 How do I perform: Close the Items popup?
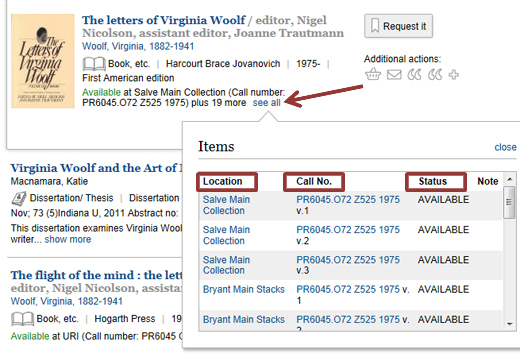[x=505, y=147]
